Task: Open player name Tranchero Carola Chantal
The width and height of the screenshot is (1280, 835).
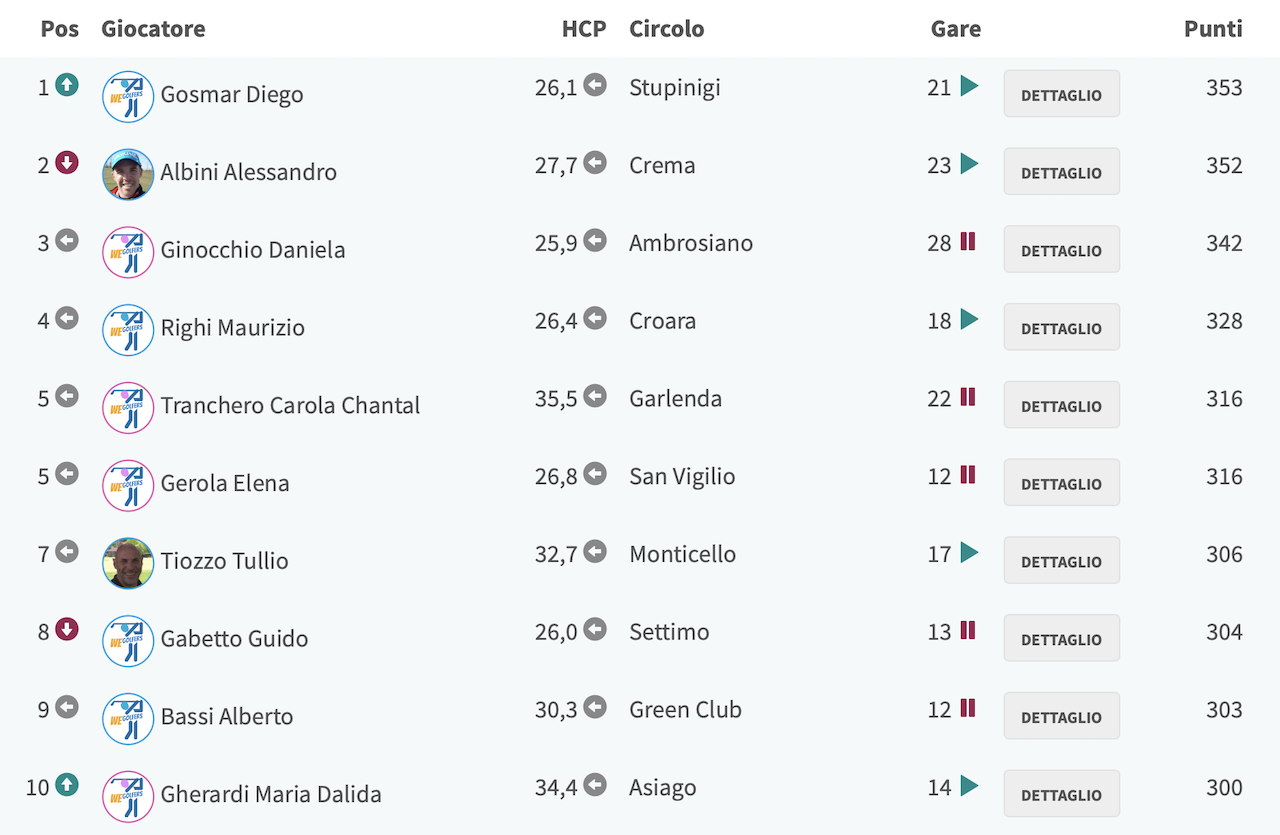Action: (x=290, y=405)
